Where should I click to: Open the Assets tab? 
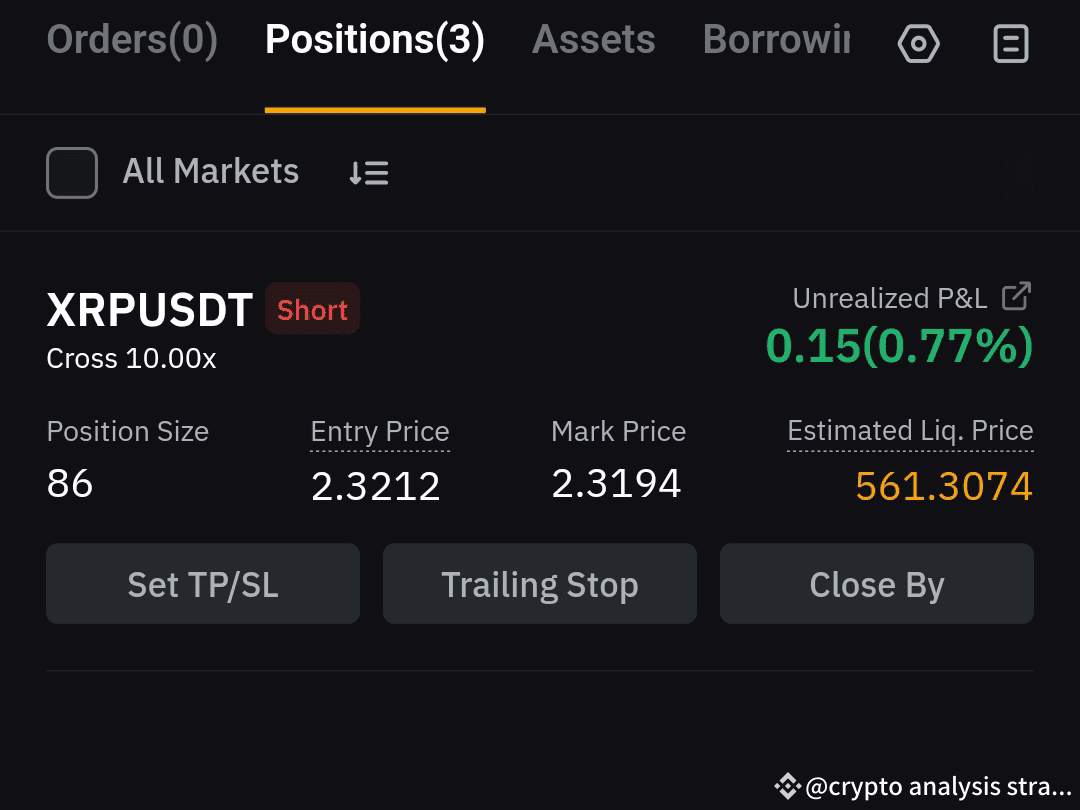(x=593, y=39)
